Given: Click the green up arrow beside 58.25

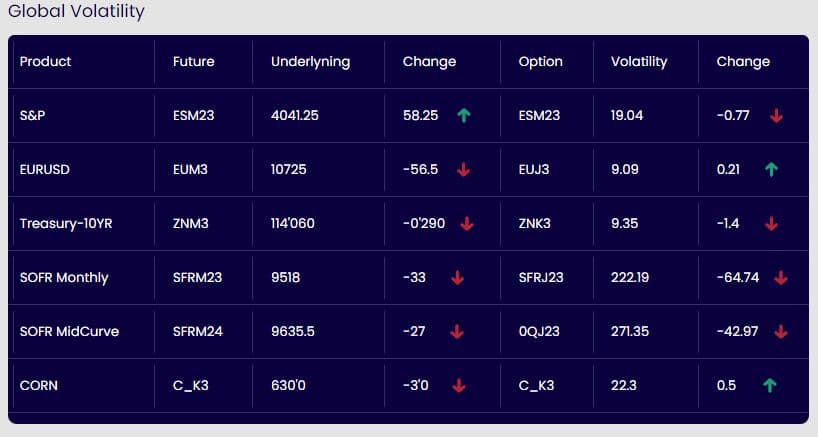Looking at the screenshot, I should [x=463, y=116].
